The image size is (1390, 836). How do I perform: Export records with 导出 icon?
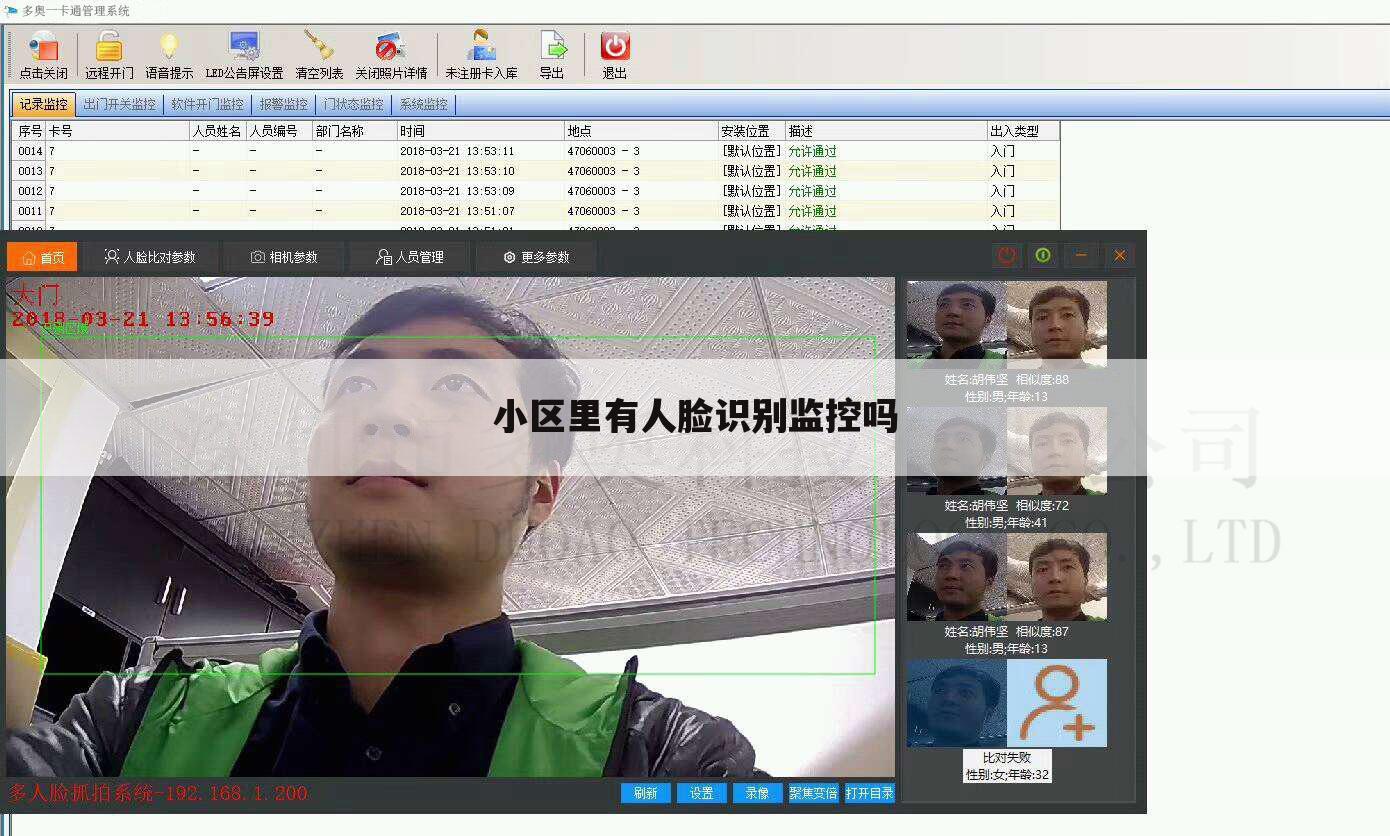552,55
